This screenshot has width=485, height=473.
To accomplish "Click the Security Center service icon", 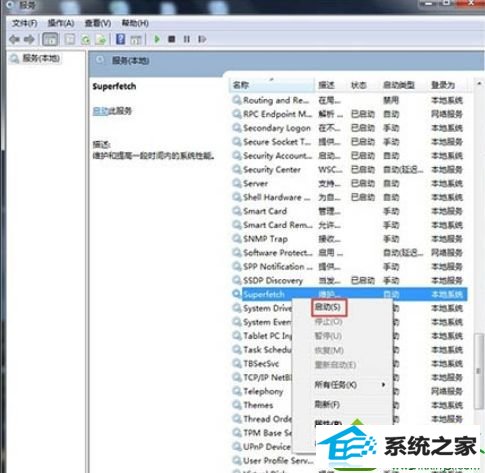I will [237, 170].
